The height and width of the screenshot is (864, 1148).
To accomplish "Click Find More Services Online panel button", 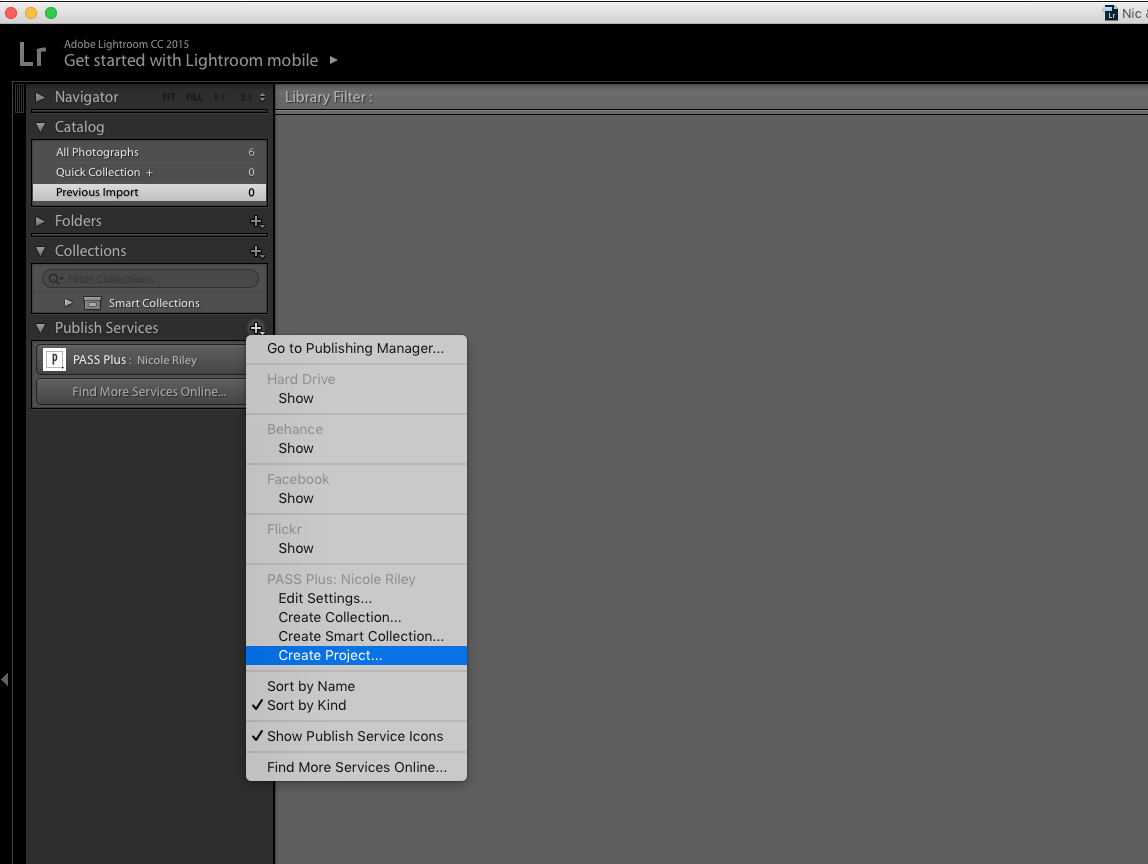I will (142, 392).
